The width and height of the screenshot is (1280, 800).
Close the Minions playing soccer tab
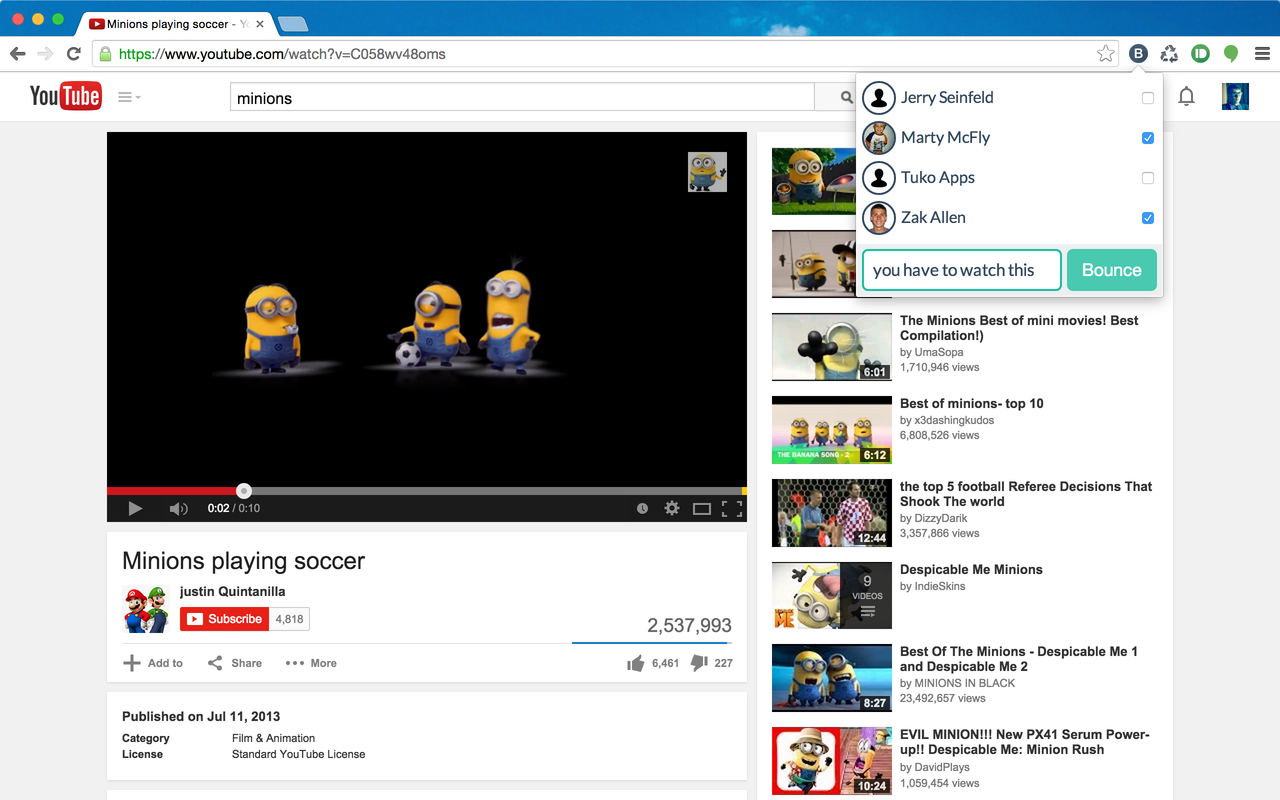(x=260, y=24)
